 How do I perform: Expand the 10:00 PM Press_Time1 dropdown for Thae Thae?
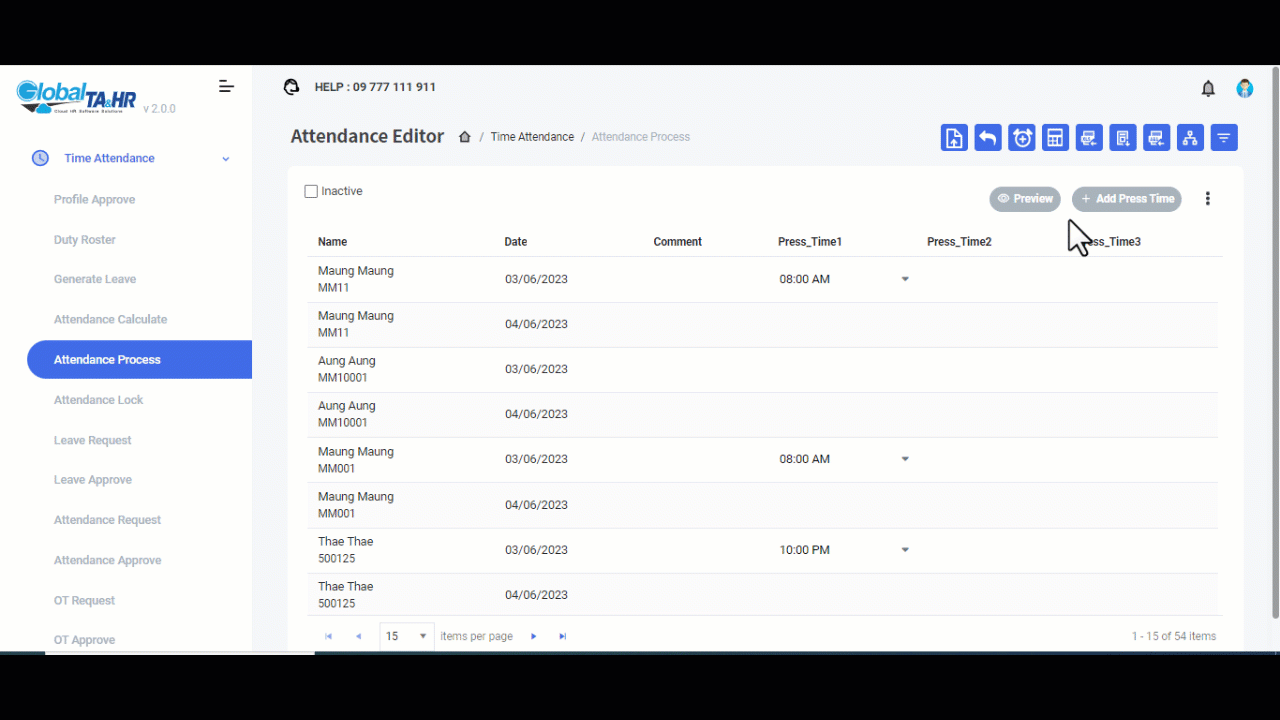[x=905, y=550]
